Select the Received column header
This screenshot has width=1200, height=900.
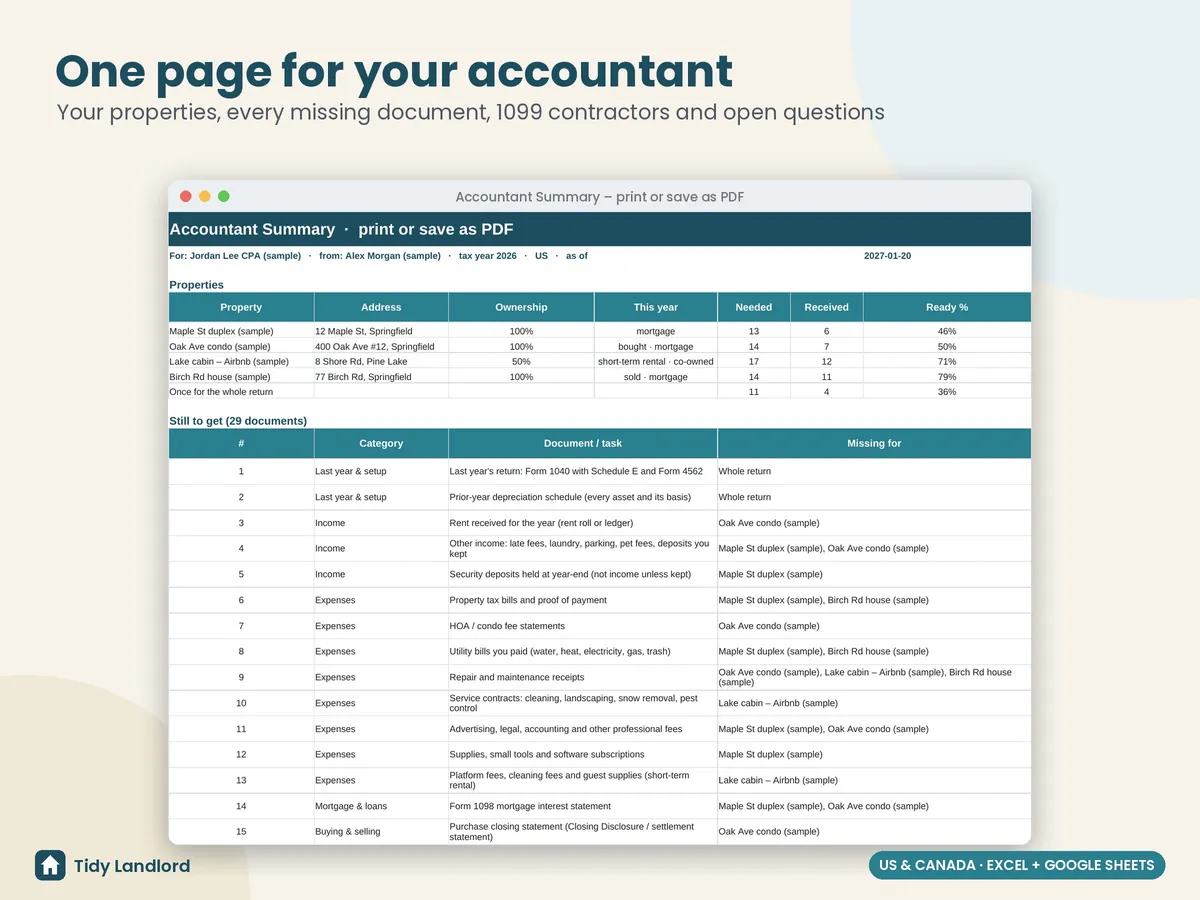tap(827, 307)
